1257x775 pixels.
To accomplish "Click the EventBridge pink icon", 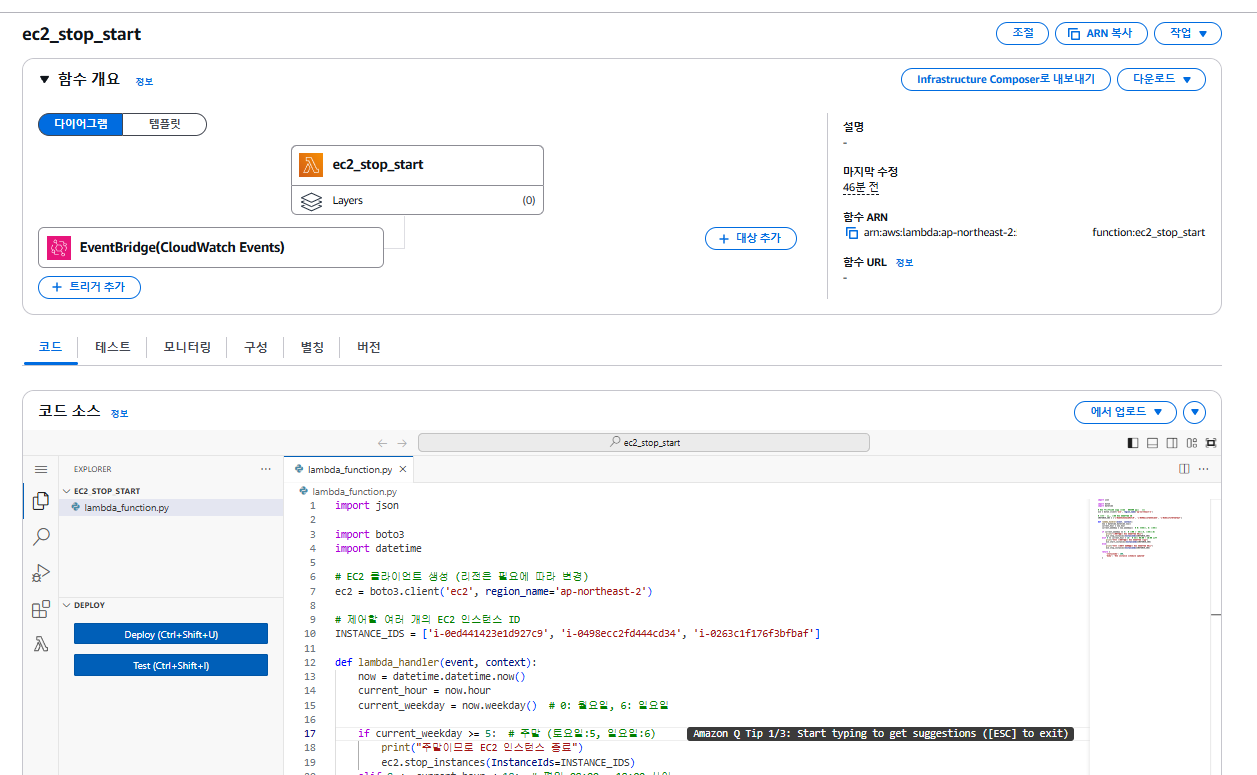I will pyautogui.click(x=58, y=247).
